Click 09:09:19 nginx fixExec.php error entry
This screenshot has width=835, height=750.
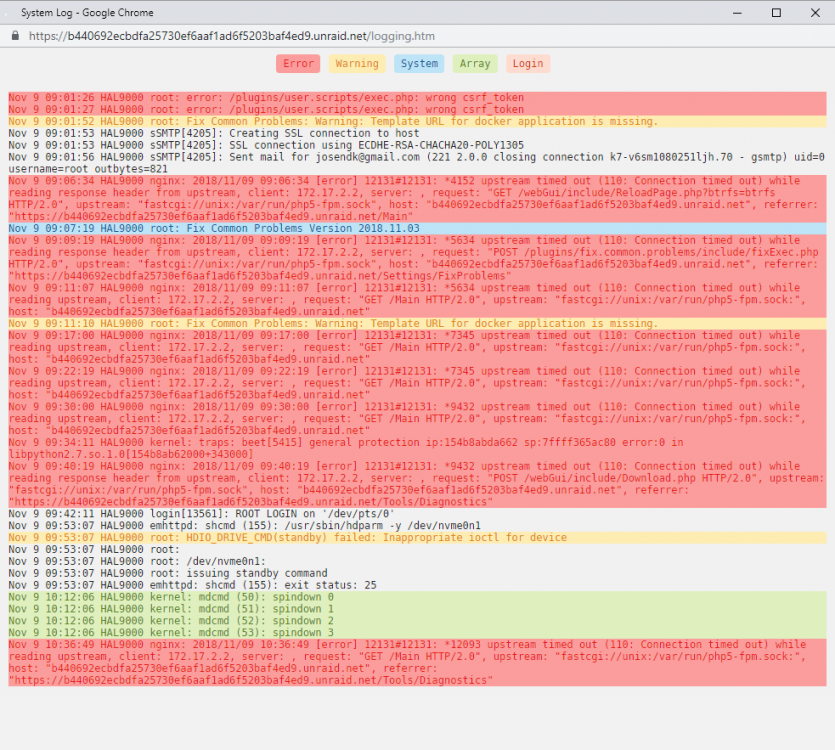(x=417, y=258)
